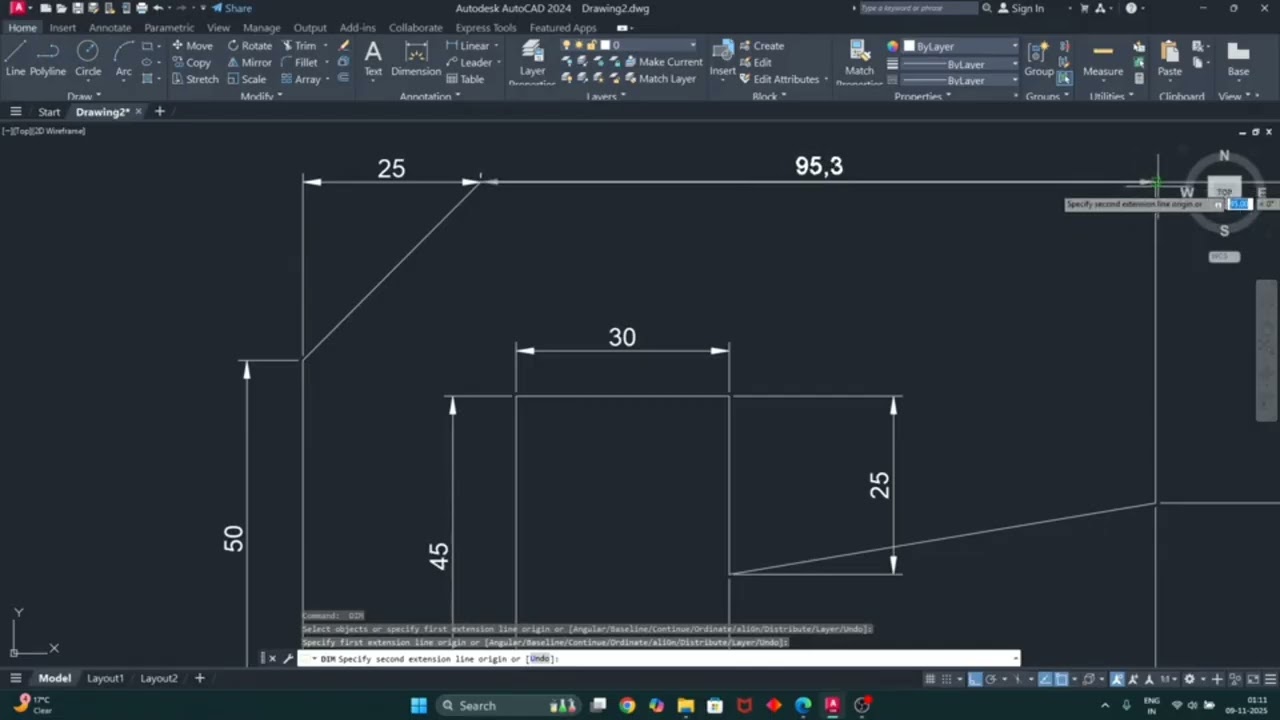This screenshot has width=1280, height=720.
Task: Click Edit Attributes button
Action: click(779, 79)
